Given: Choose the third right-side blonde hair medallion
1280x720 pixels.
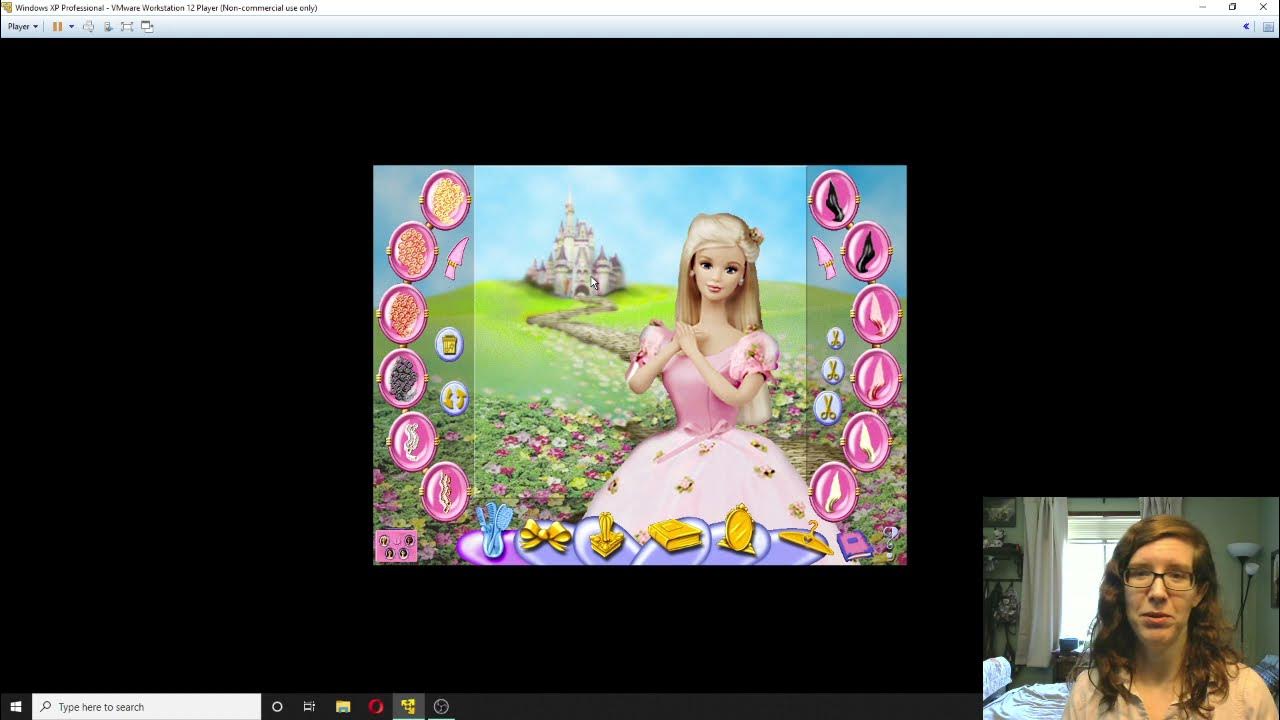Looking at the screenshot, I should click(x=877, y=313).
